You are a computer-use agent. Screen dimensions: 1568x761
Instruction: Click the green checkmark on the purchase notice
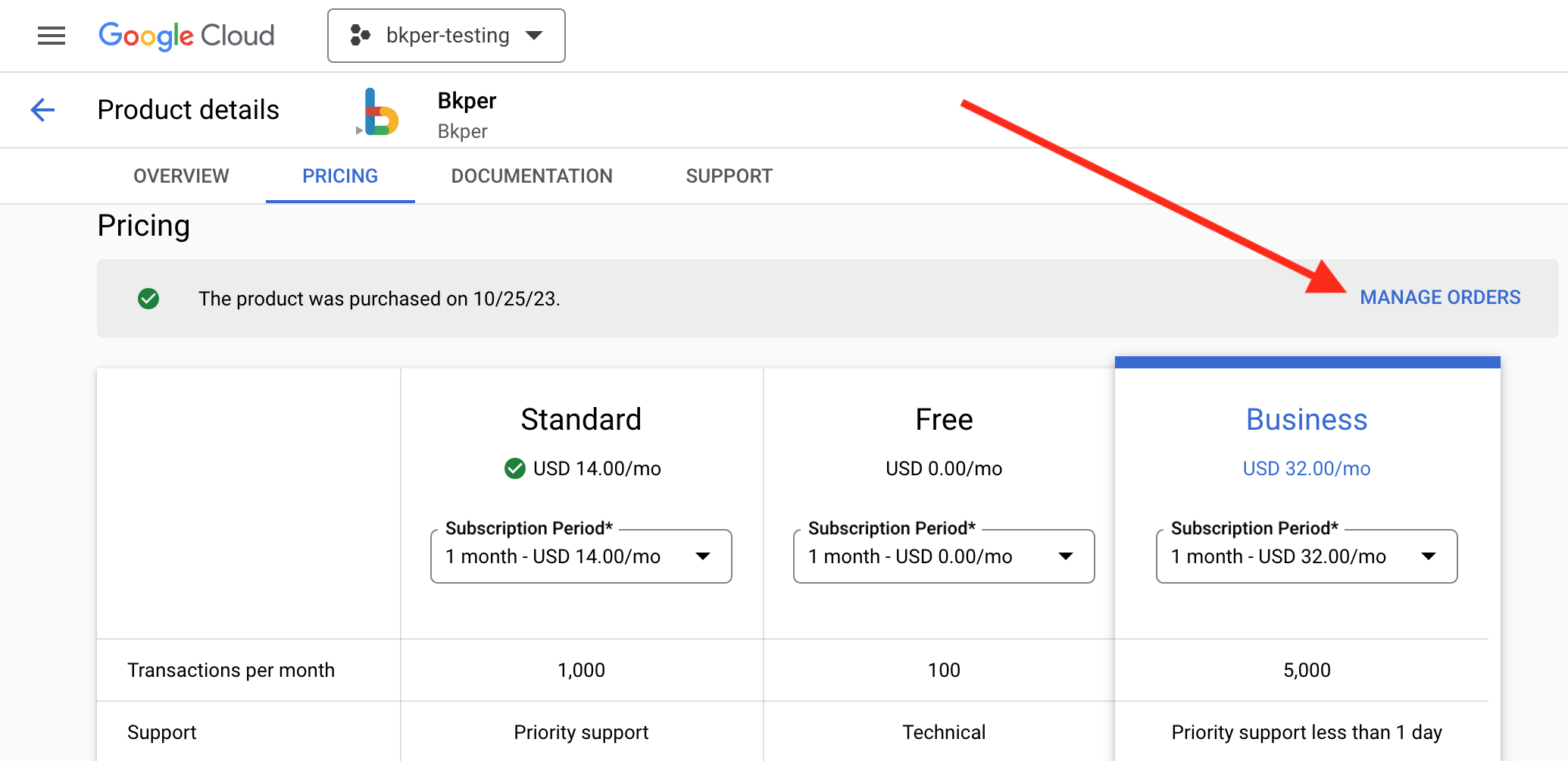[x=149, y=299]
